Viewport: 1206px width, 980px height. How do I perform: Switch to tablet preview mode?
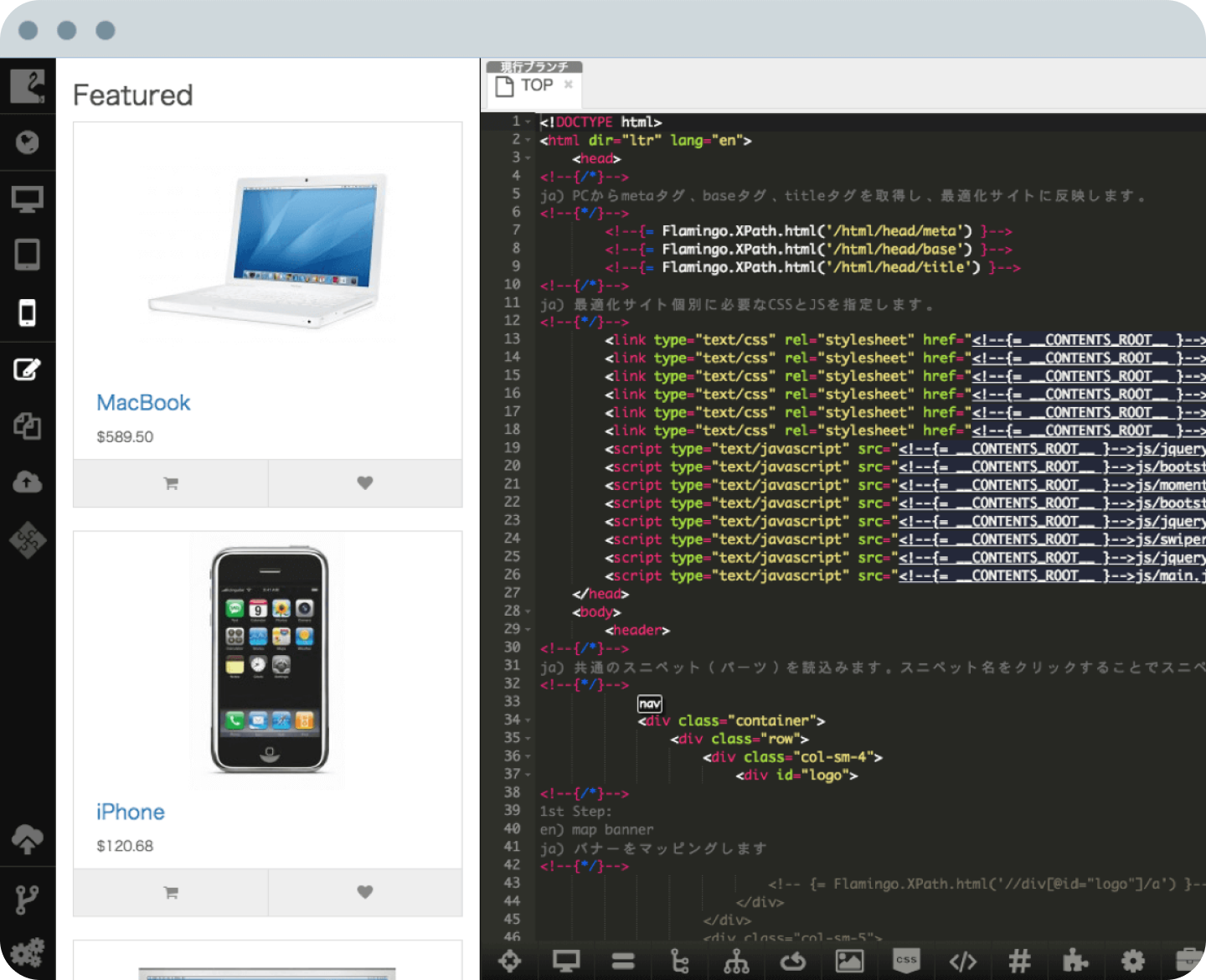[x=27, y=255]
